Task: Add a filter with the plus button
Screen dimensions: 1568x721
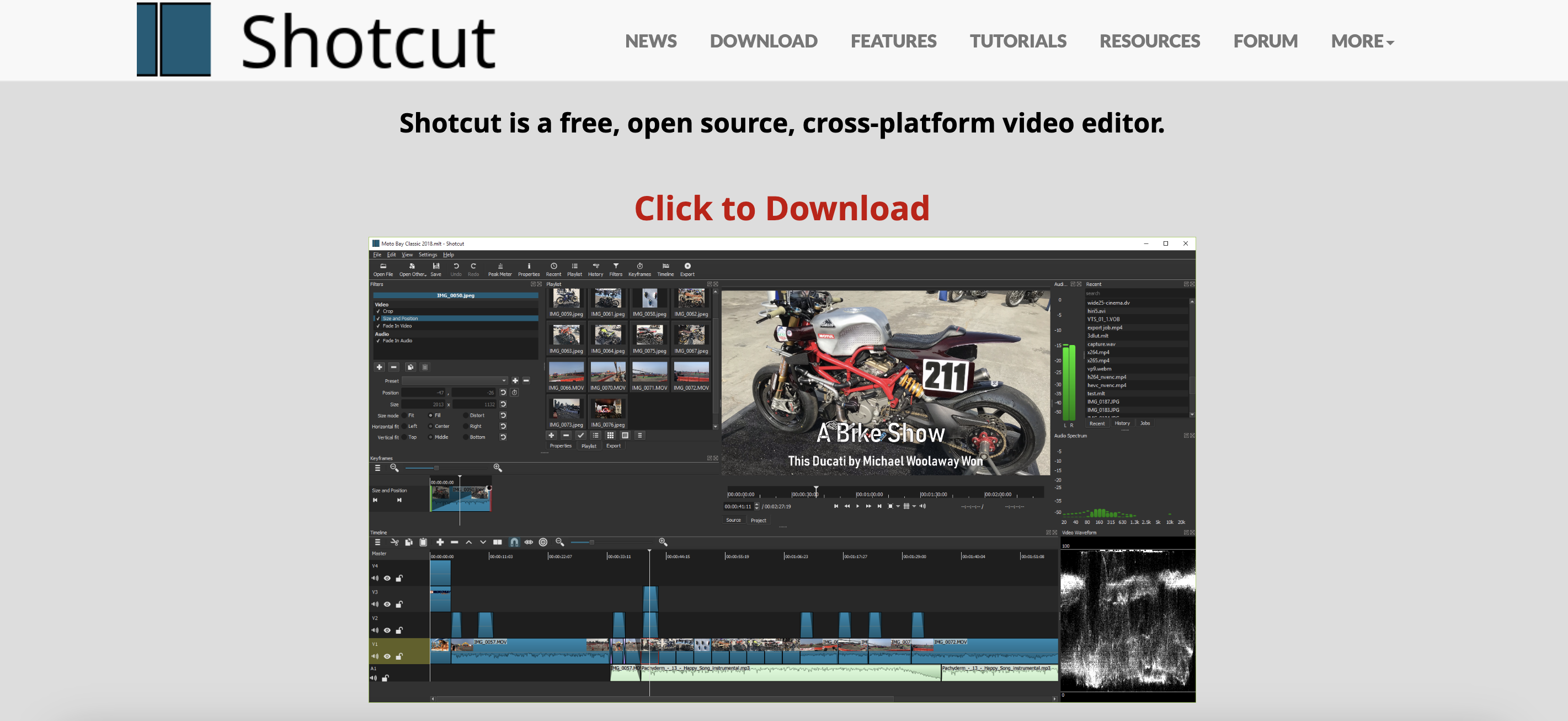Action: tap(380, 367)
